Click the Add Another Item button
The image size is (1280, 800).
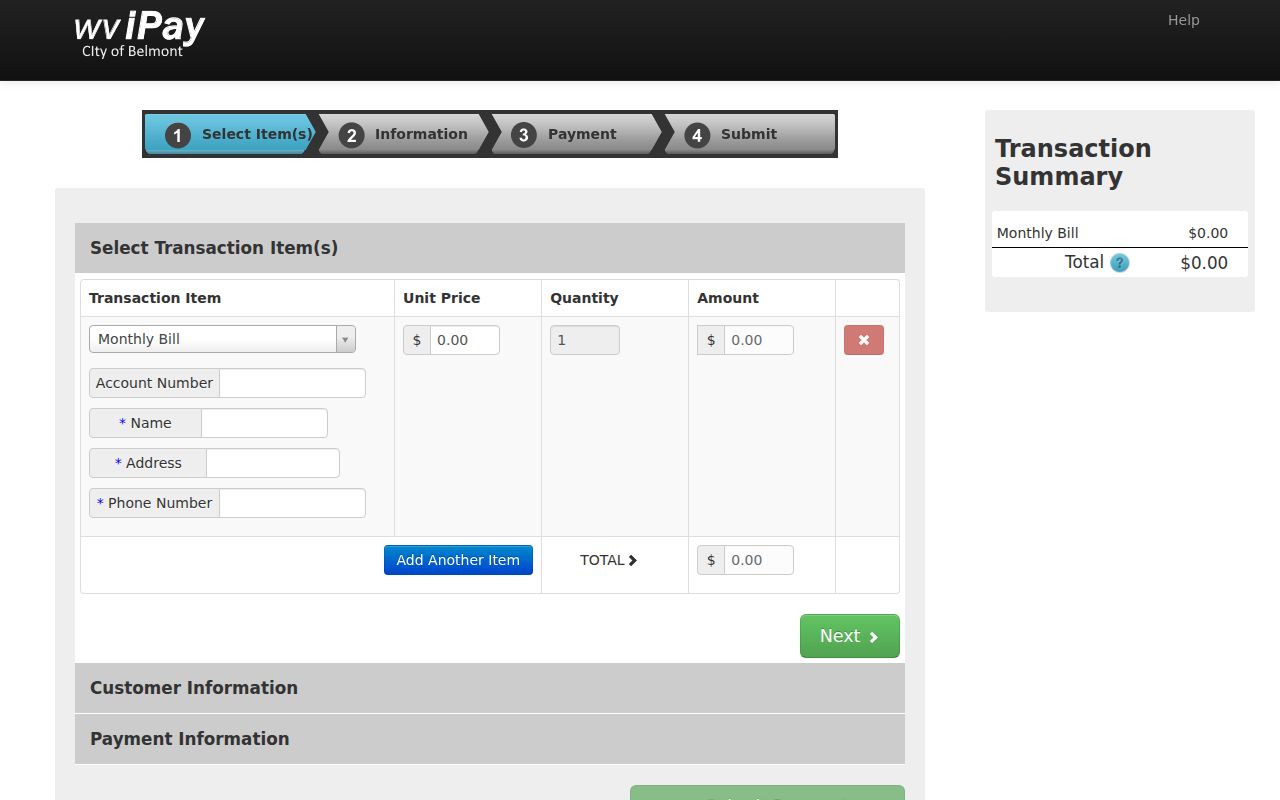click(x=458, y=560)
